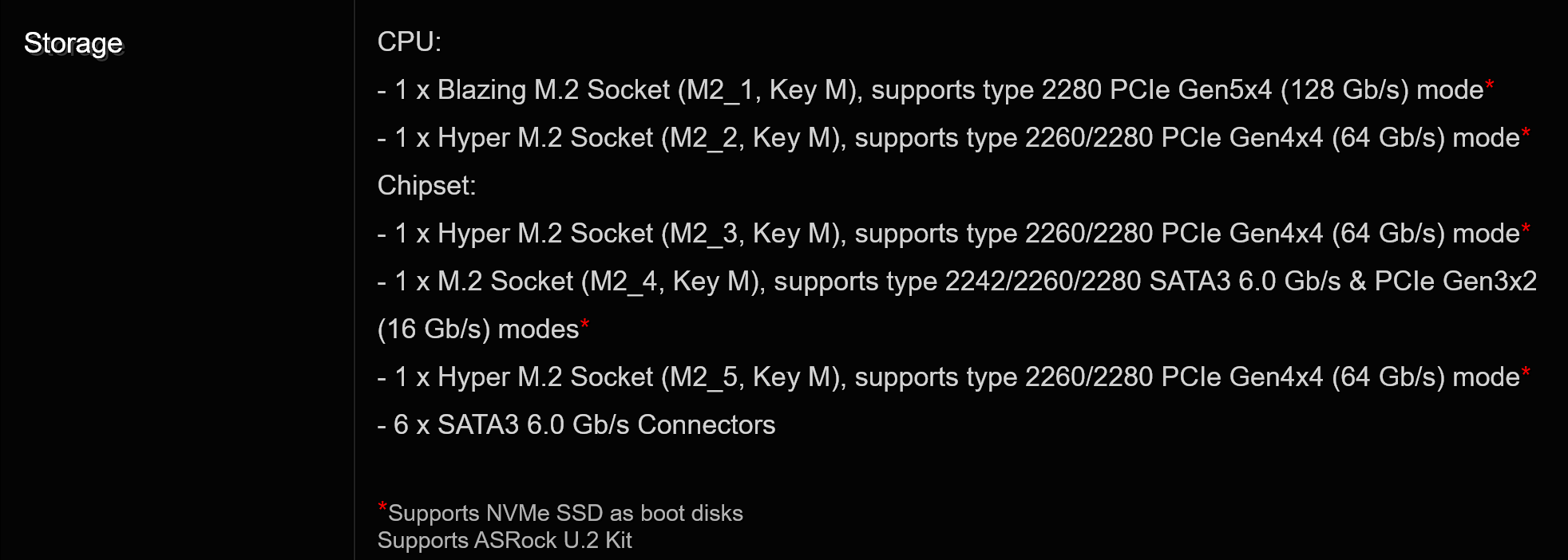Screen dimensions: 1568x560
Task: Click the footnote asterisk before 'Supports NVMe'
Action: tap(382, 507)
